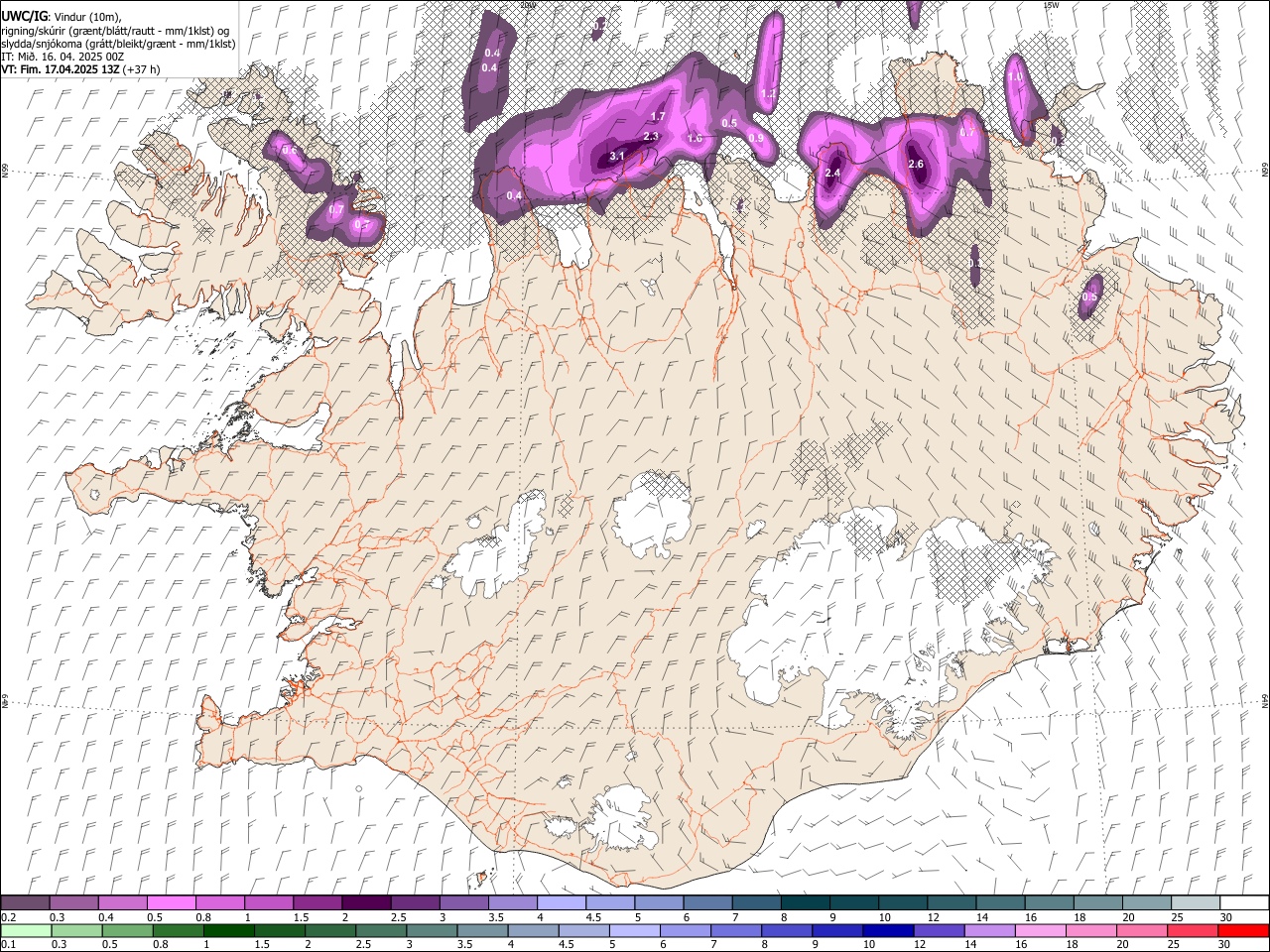Select the 1.7 value in the northern snow band
The height and width of the screenshot is (952, 1270).
658,117
